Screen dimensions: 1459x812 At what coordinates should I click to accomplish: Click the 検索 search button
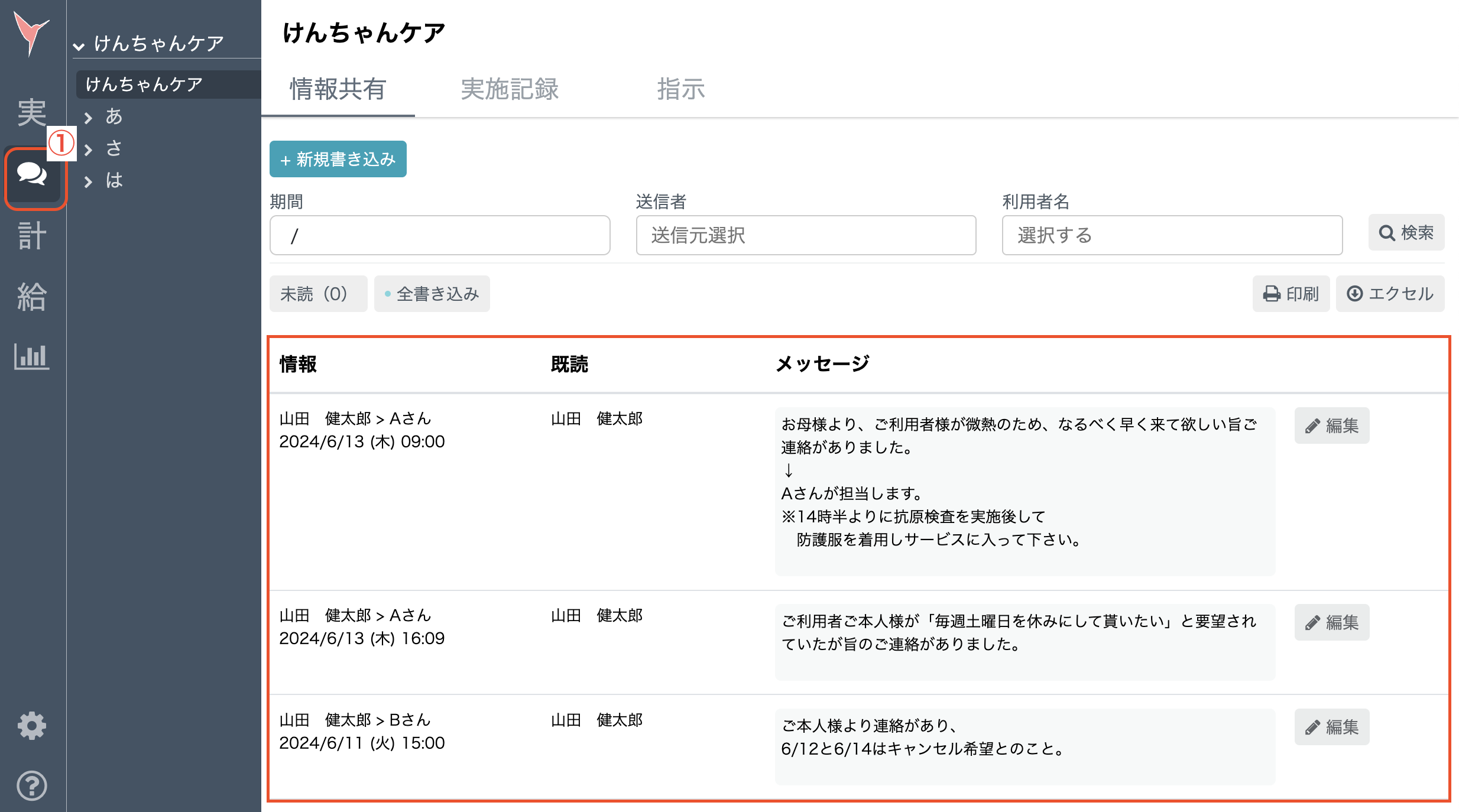click(1405, 232)
